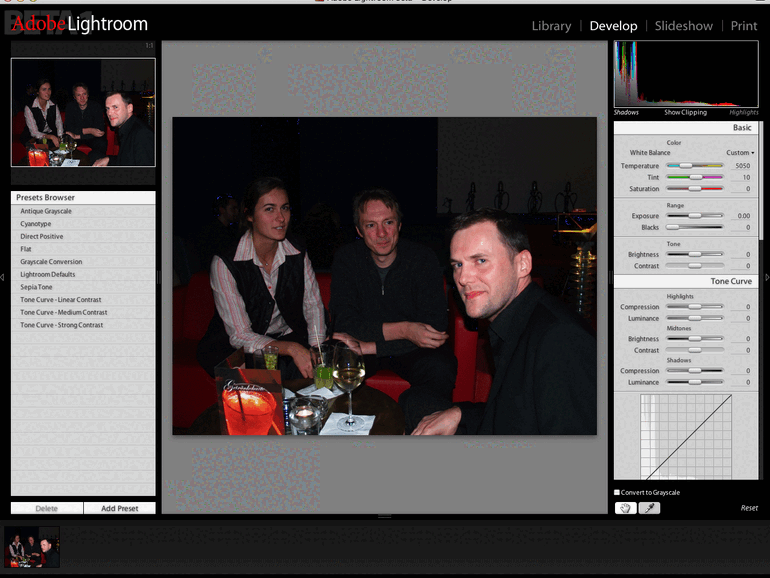Adjust the Shadows Compression slider
The image size is (770, 578).
tap(694, 371)
